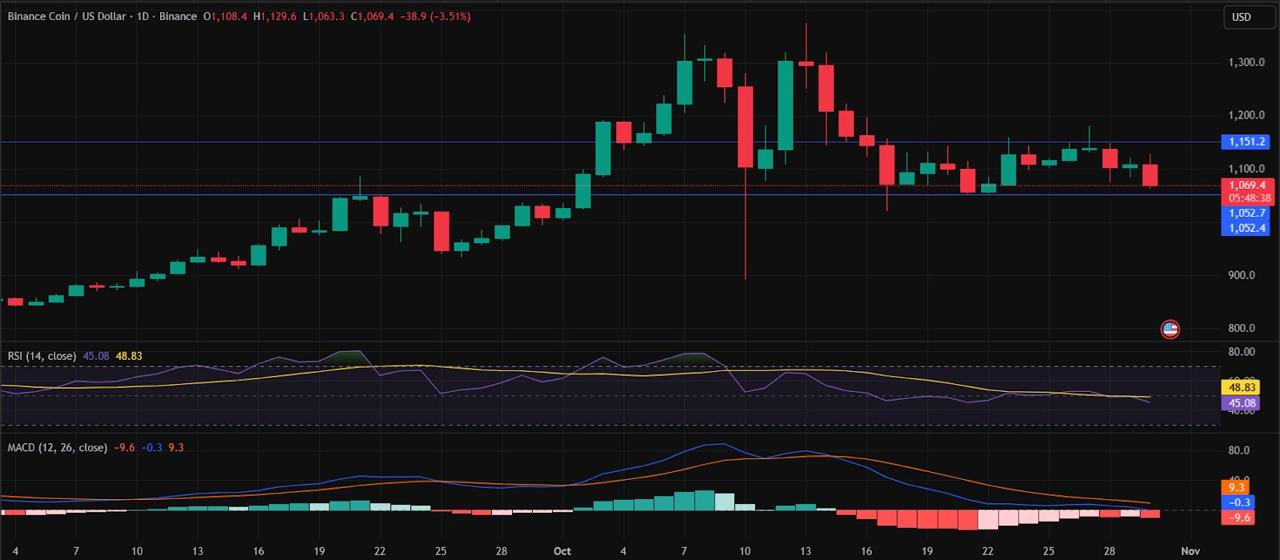The width and height of the screenshot is (1280, 560).
Task: Click the red -9.6 MACD scale tag
Action: 1240,517
